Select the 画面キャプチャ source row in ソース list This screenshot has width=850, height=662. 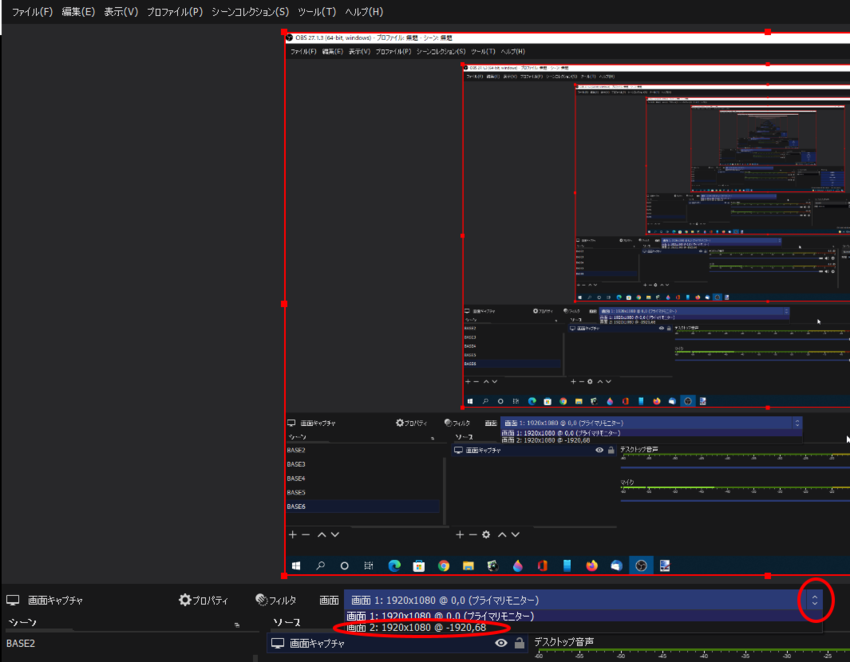click(x=397, y=643)
